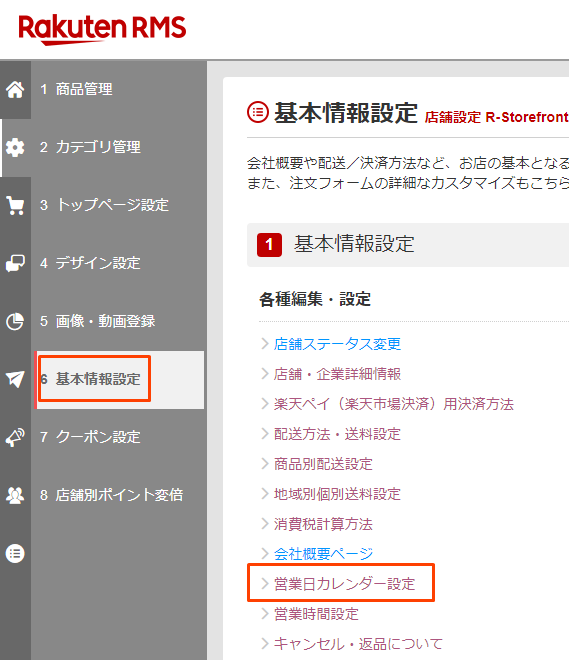This screenshot has width=569, height=660.
Task: Select 6 基本情報設定 menu item
Action: pos(90,379)
